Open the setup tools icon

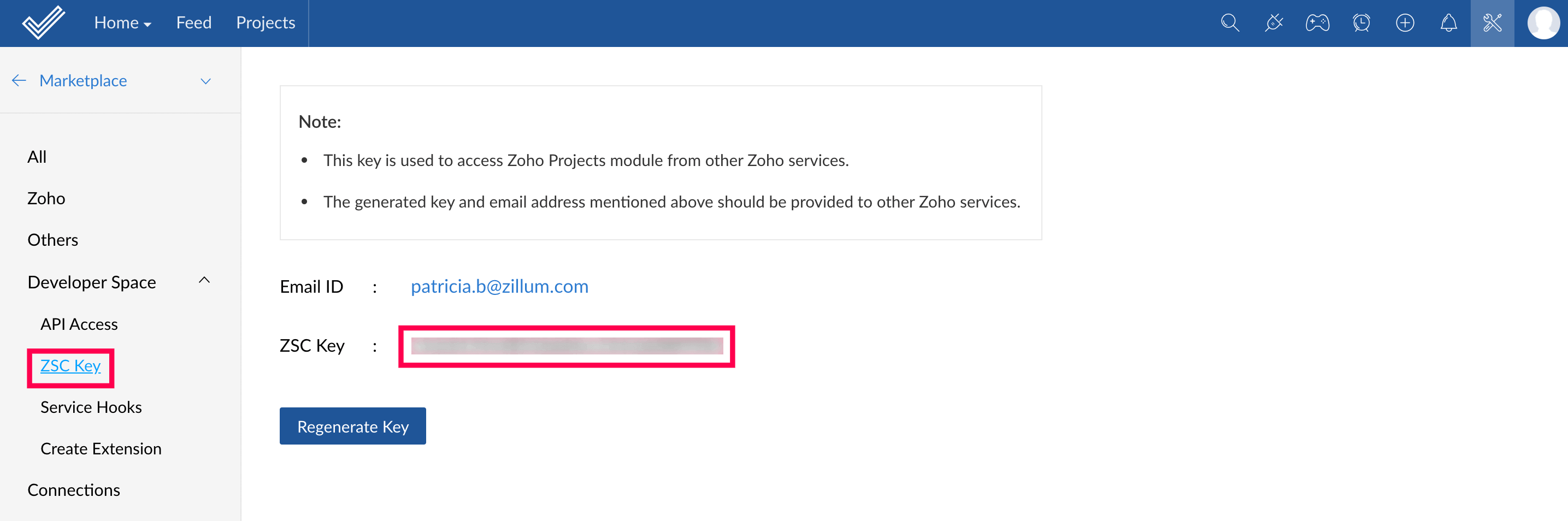(x=1493, y=23)
